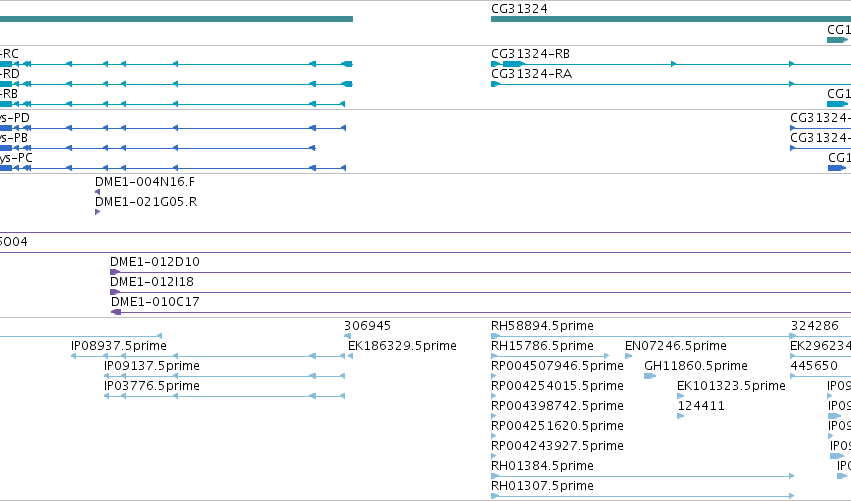The image size is (851, 501).
Task: Click the DME1-012D10 clone start marker
Action: pos(115,272)
